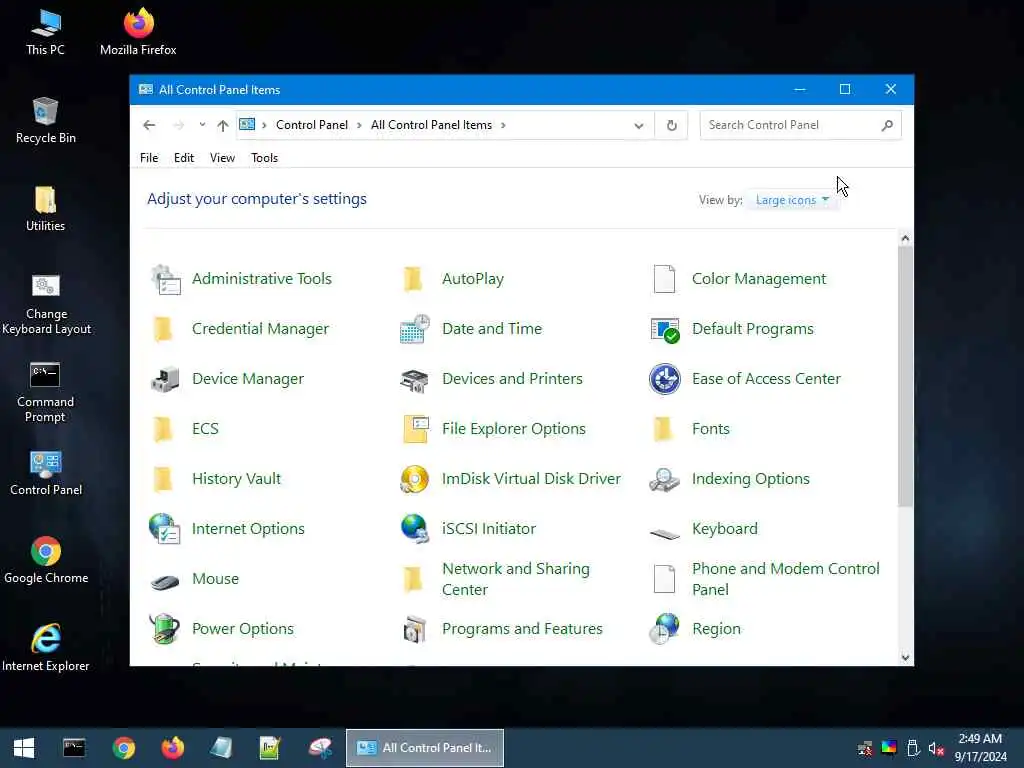Open History Vault icon

coord(163,479)
